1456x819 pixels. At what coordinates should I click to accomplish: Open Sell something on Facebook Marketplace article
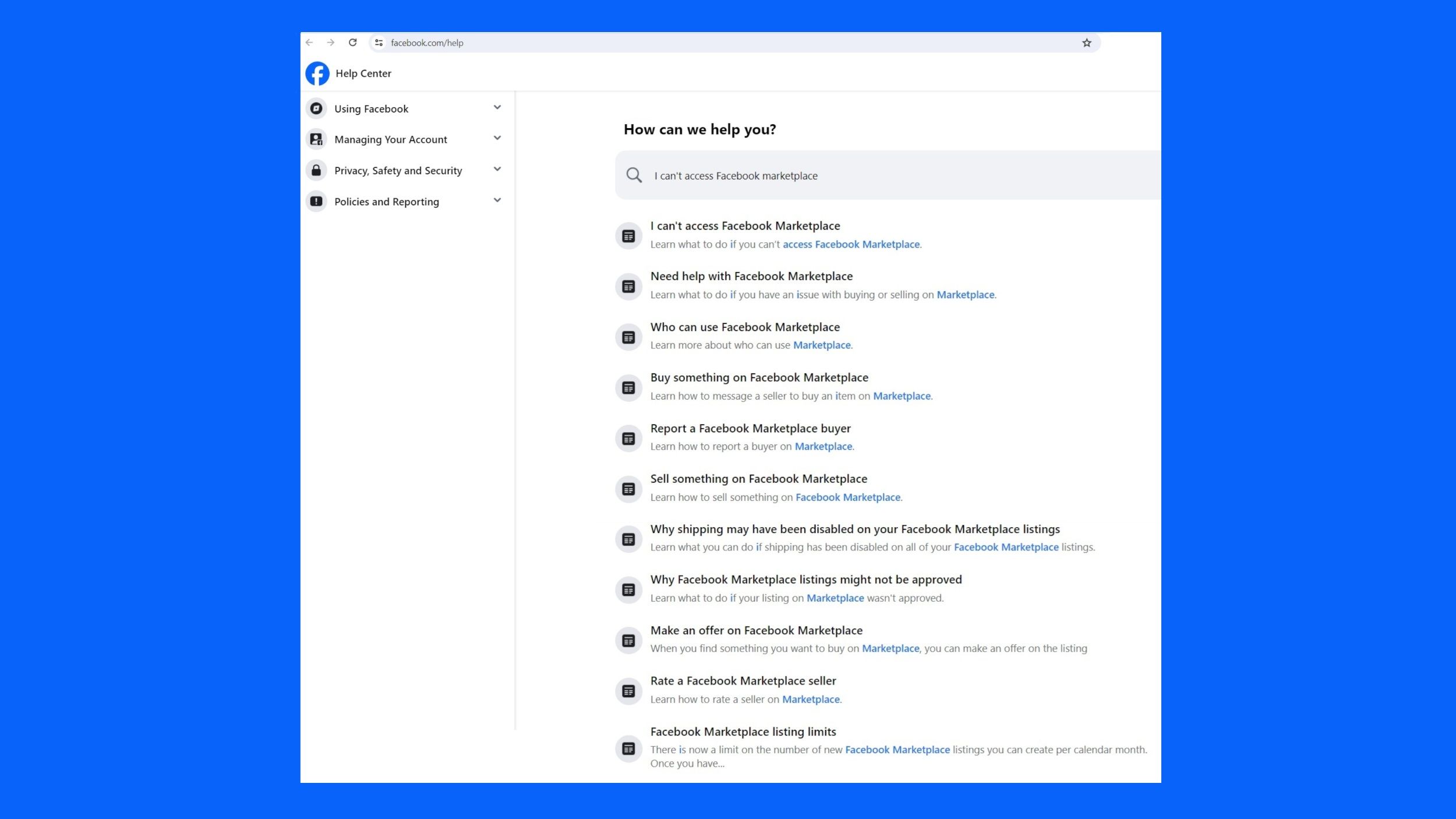(x=758, y=479)
